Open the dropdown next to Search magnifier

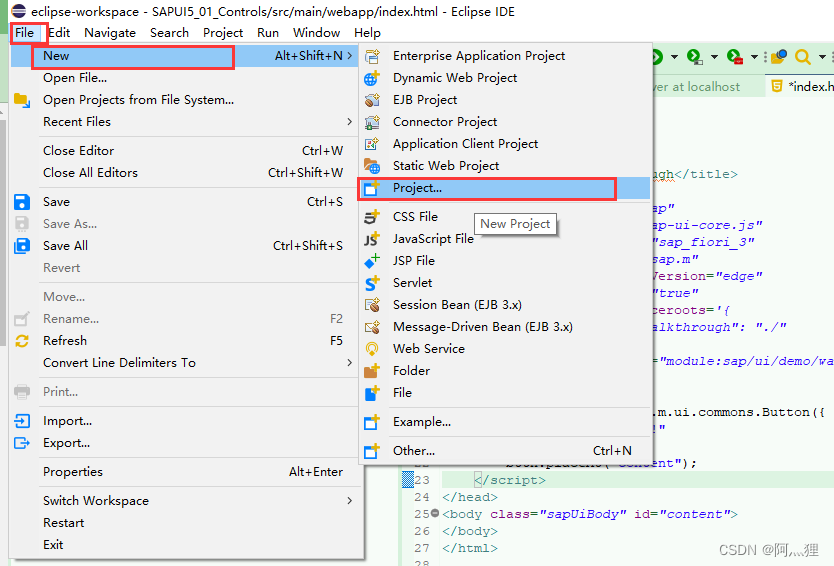(822, 56)
